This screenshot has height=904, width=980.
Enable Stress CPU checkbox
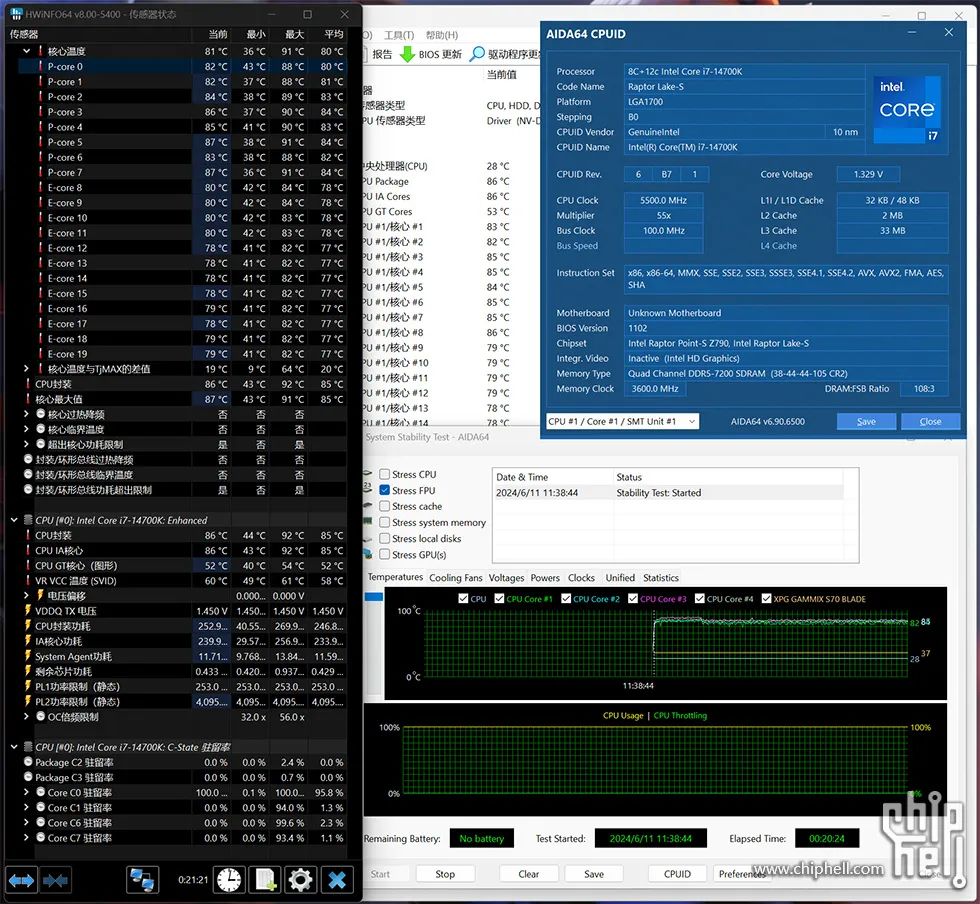coord(385,475)
